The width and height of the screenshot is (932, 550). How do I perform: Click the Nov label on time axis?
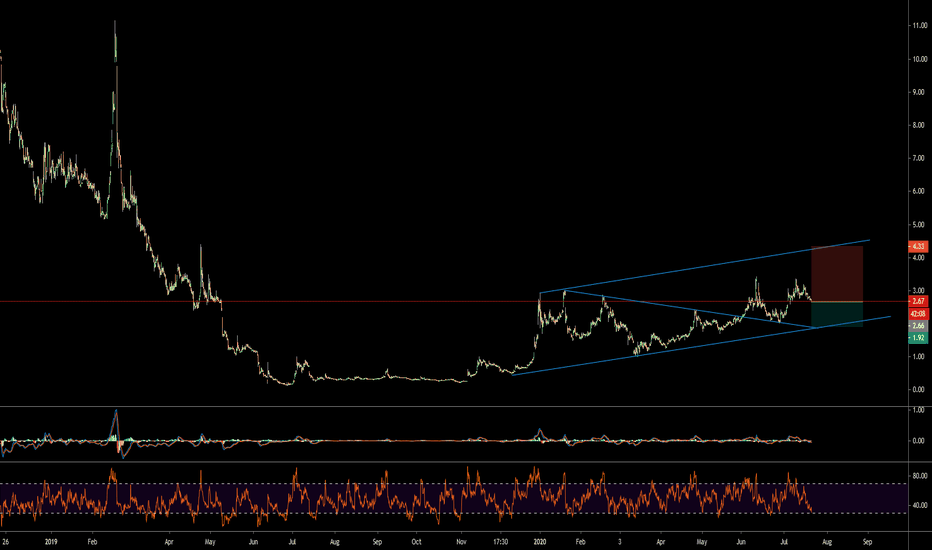point(462,542)
